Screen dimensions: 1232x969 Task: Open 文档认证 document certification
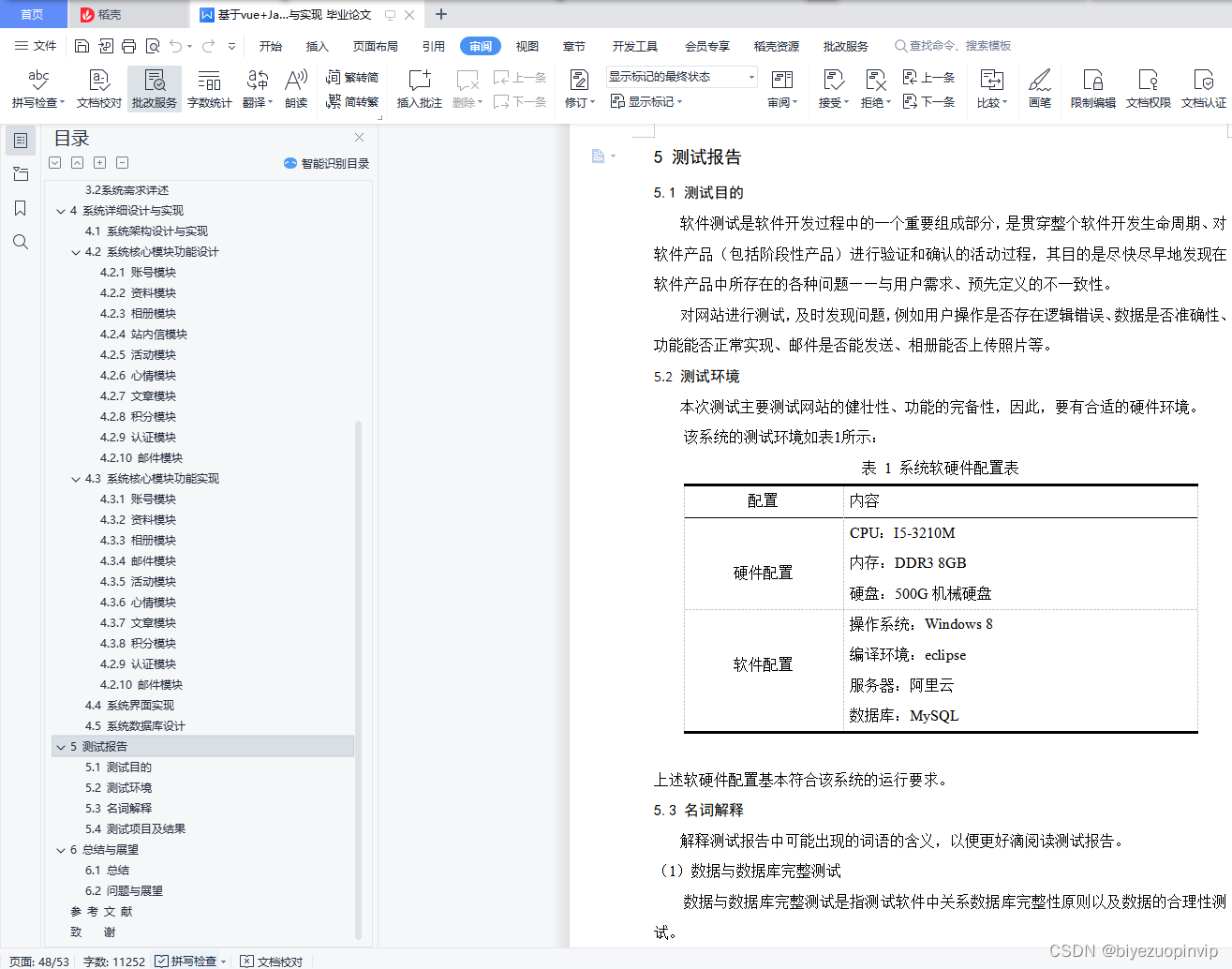pyautogui.click(x=1203, y=89)
